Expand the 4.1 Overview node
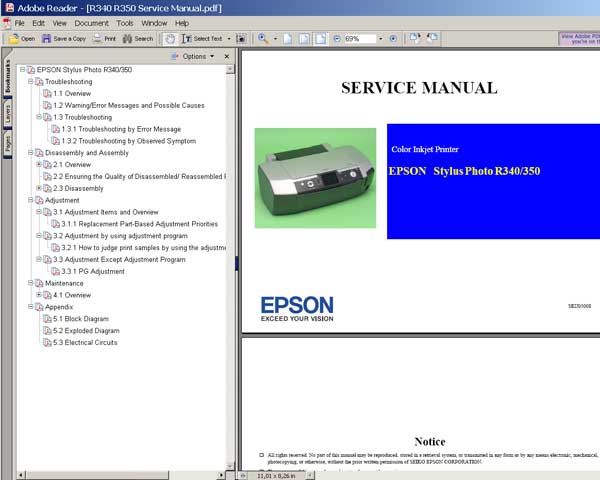The width and height of the screenshot is (600, 480). point(39,295)
